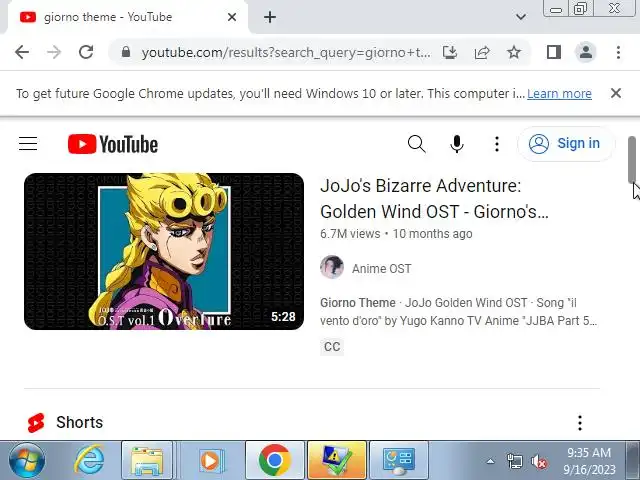Open the Windows Start orb

pos(27,460)
